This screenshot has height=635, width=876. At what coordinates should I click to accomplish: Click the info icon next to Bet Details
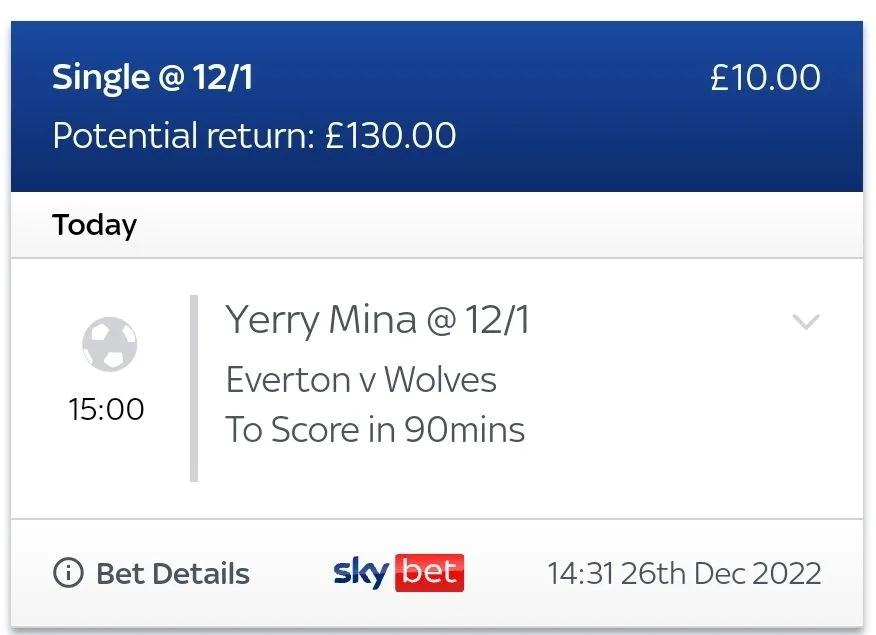[x=68, y=574]
